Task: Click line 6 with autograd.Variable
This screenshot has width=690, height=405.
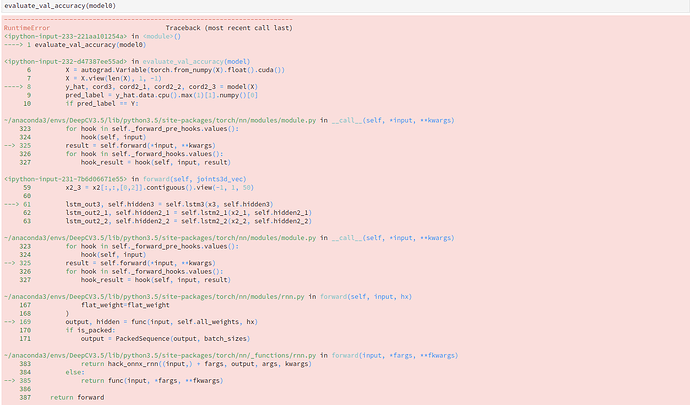Action: tap(156, 70)
